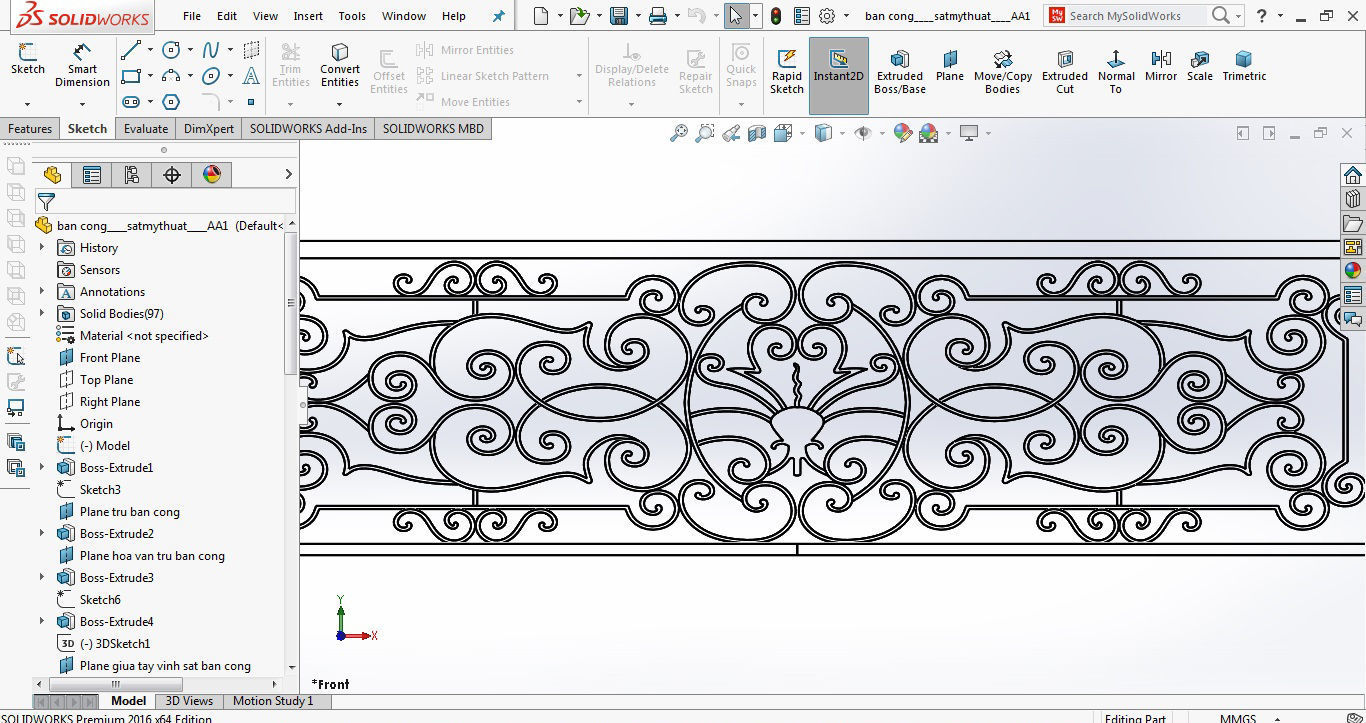
Task: Expand manager pane tabs arrow
Action: tap(288, 175)
